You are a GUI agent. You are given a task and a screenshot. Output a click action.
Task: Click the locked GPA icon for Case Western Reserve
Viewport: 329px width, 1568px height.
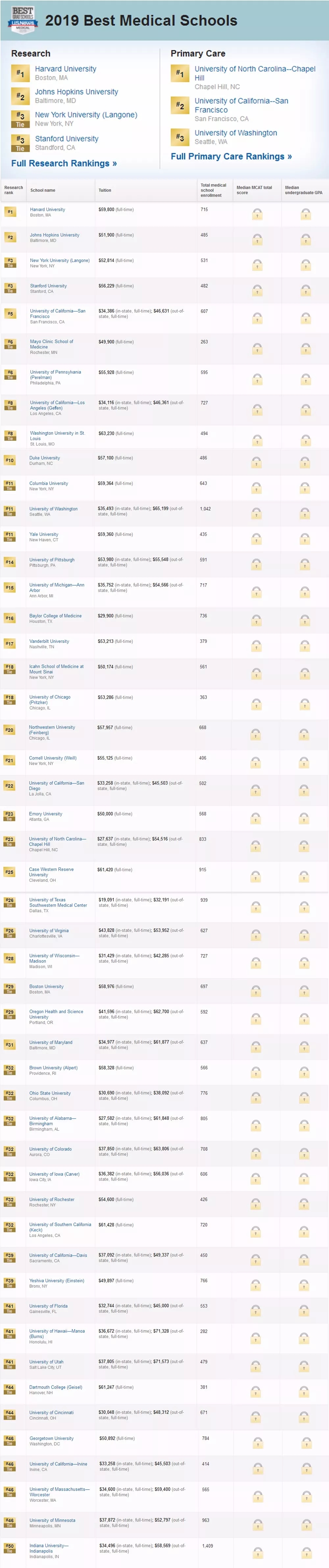tap(304, 876)
